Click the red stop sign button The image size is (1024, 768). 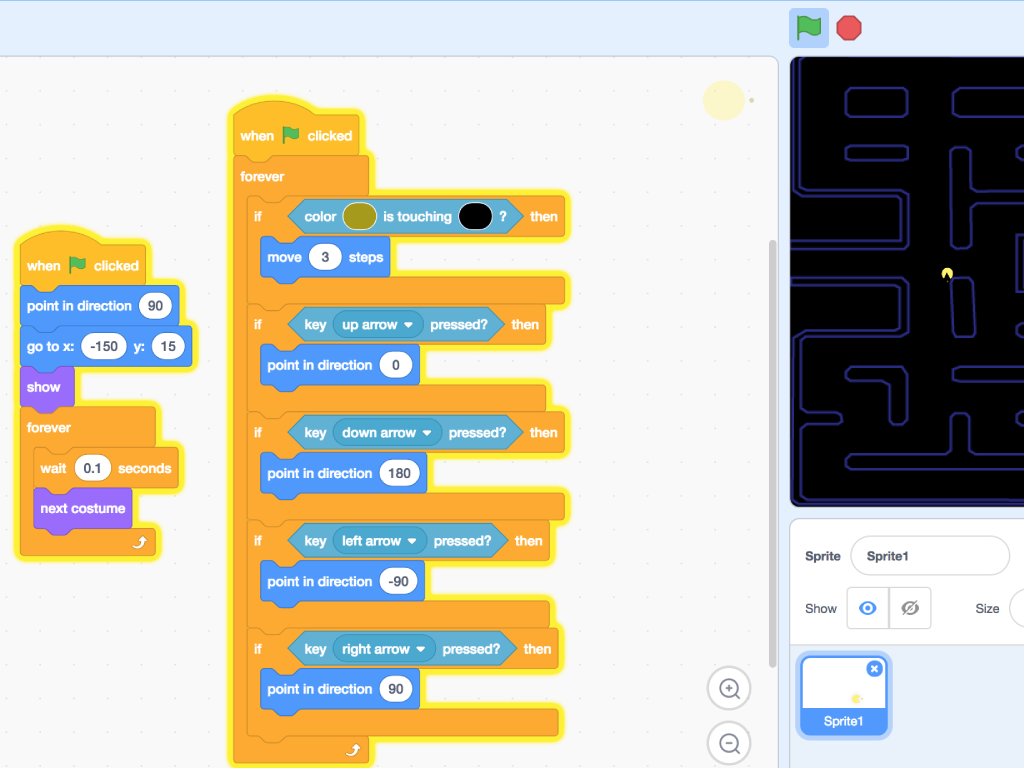pos(849,28)
